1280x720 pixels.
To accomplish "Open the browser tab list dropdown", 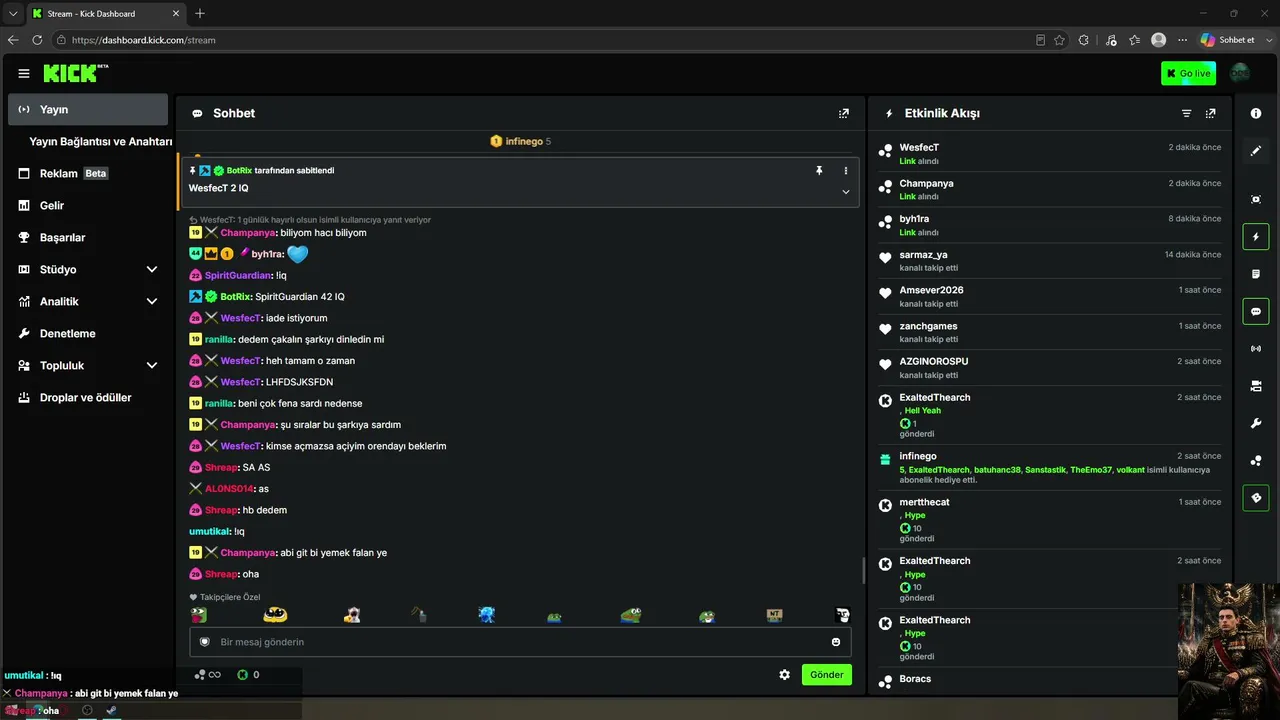I will pos(13,14).
